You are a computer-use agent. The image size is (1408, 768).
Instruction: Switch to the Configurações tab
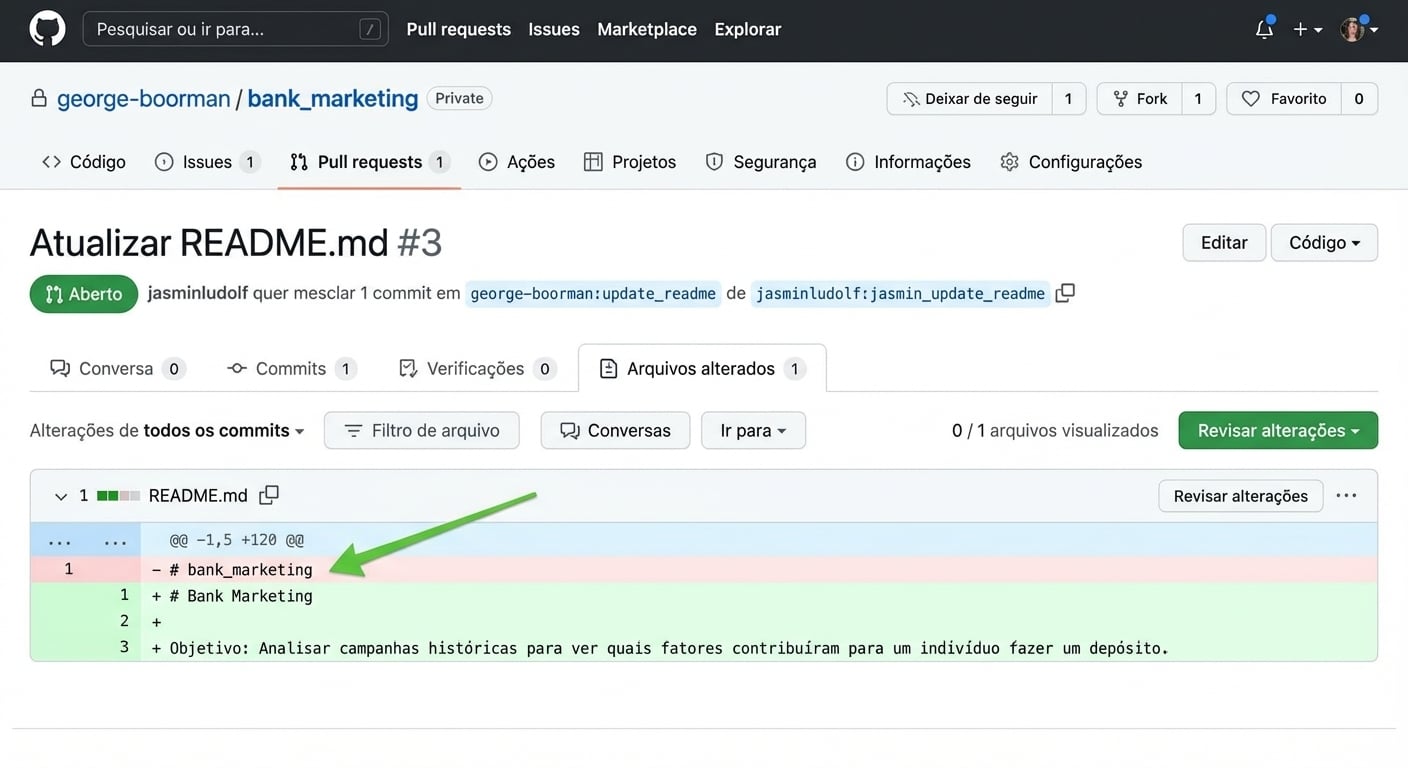(1072, 162)
